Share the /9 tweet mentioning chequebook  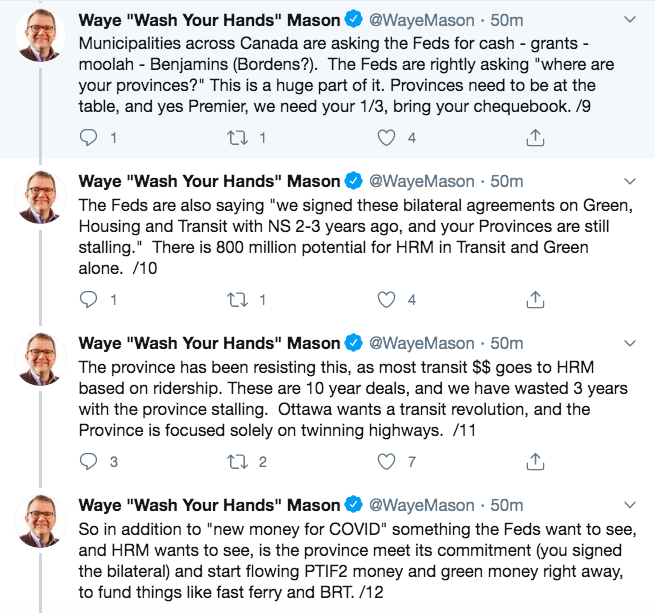[x=534, y=137]
